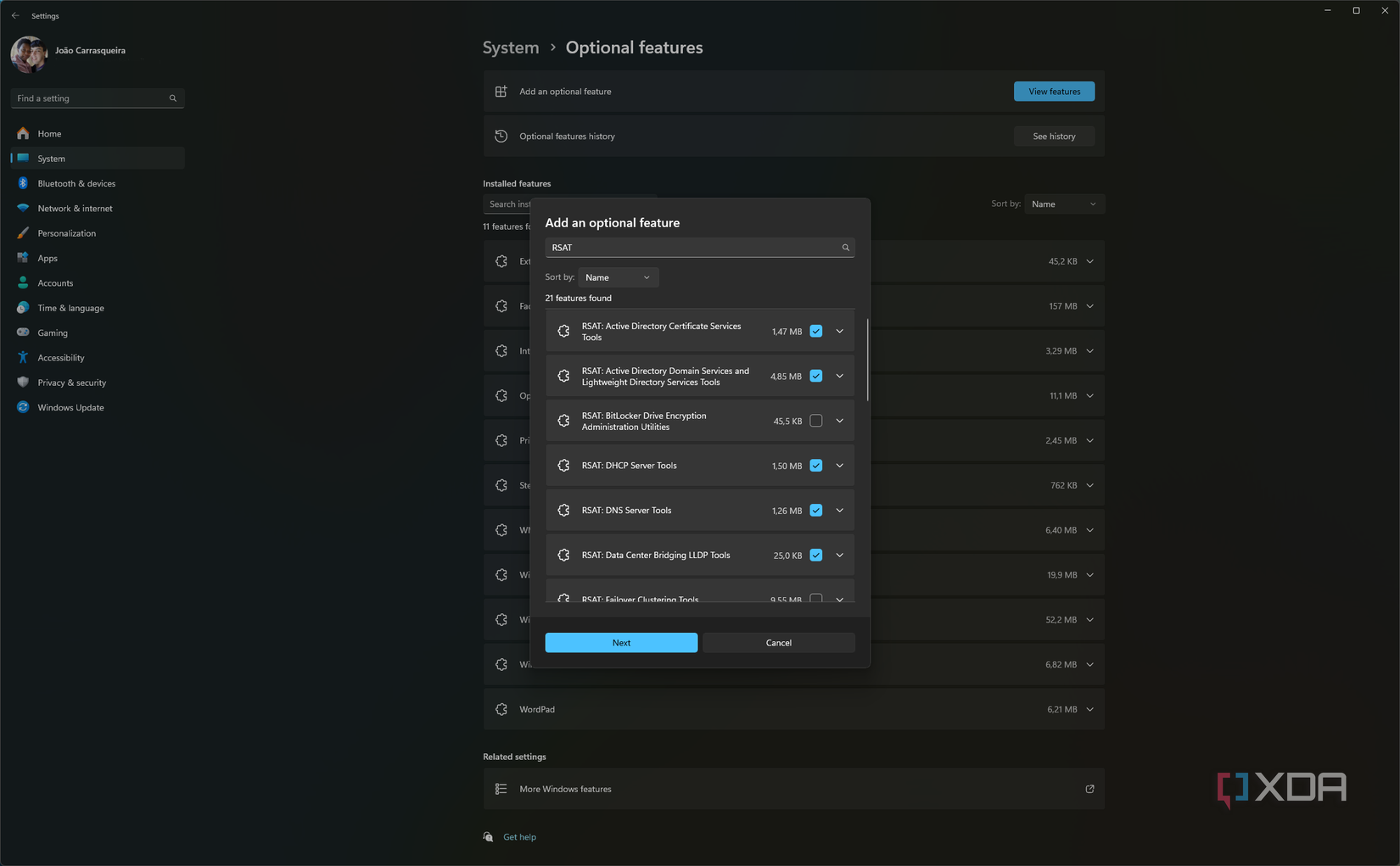Click the WordPad feature gear icon

point(501,709)
